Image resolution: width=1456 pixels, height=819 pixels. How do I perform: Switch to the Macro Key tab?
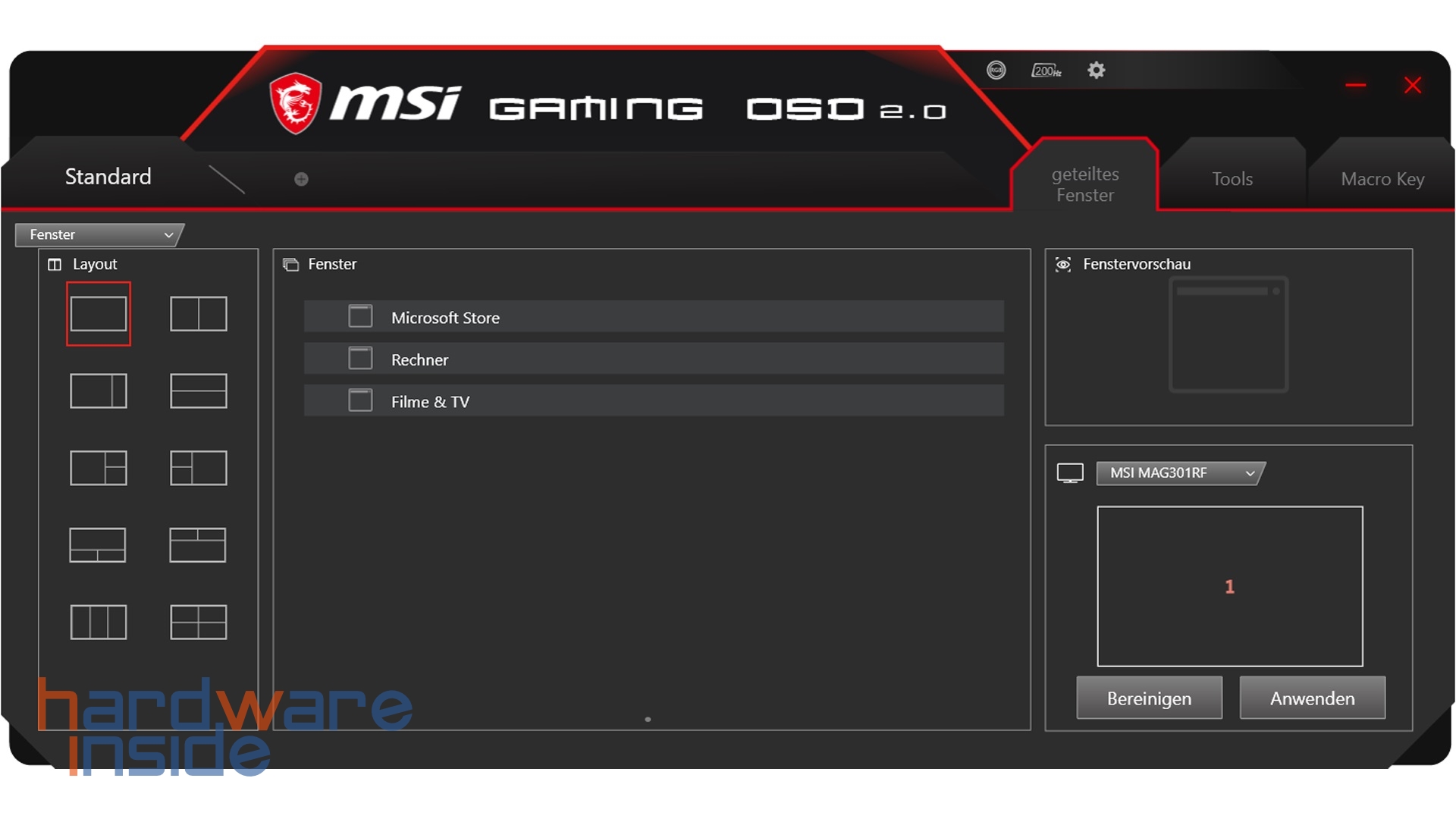[x=1382, y=179]
